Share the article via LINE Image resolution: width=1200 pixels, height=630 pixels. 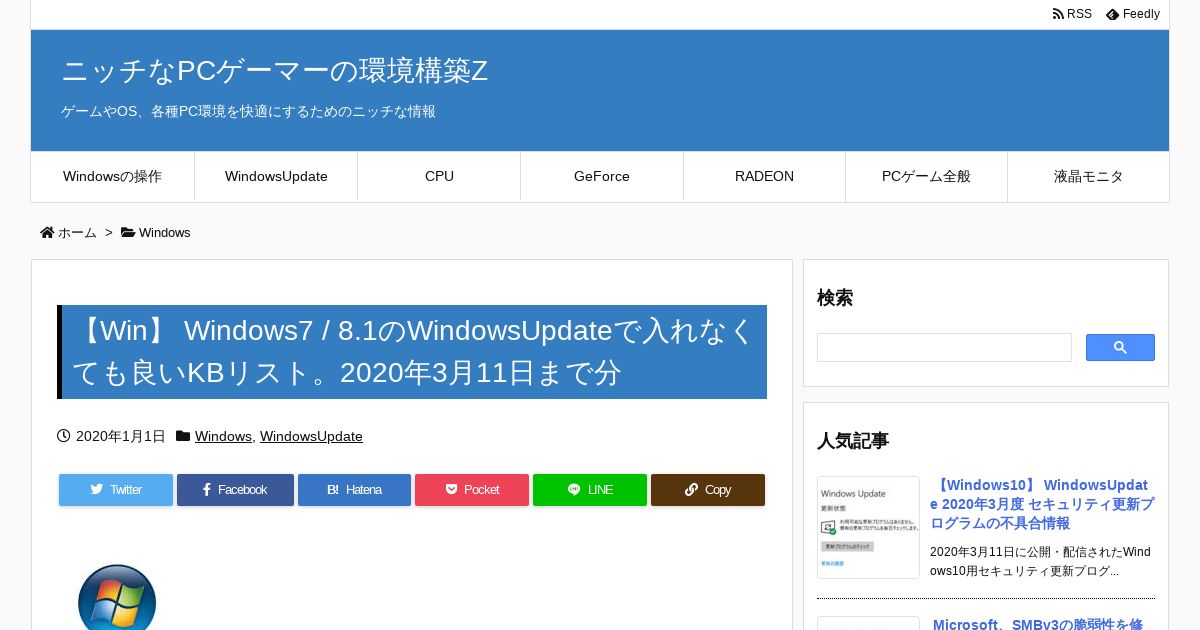(x=590, y=490)
